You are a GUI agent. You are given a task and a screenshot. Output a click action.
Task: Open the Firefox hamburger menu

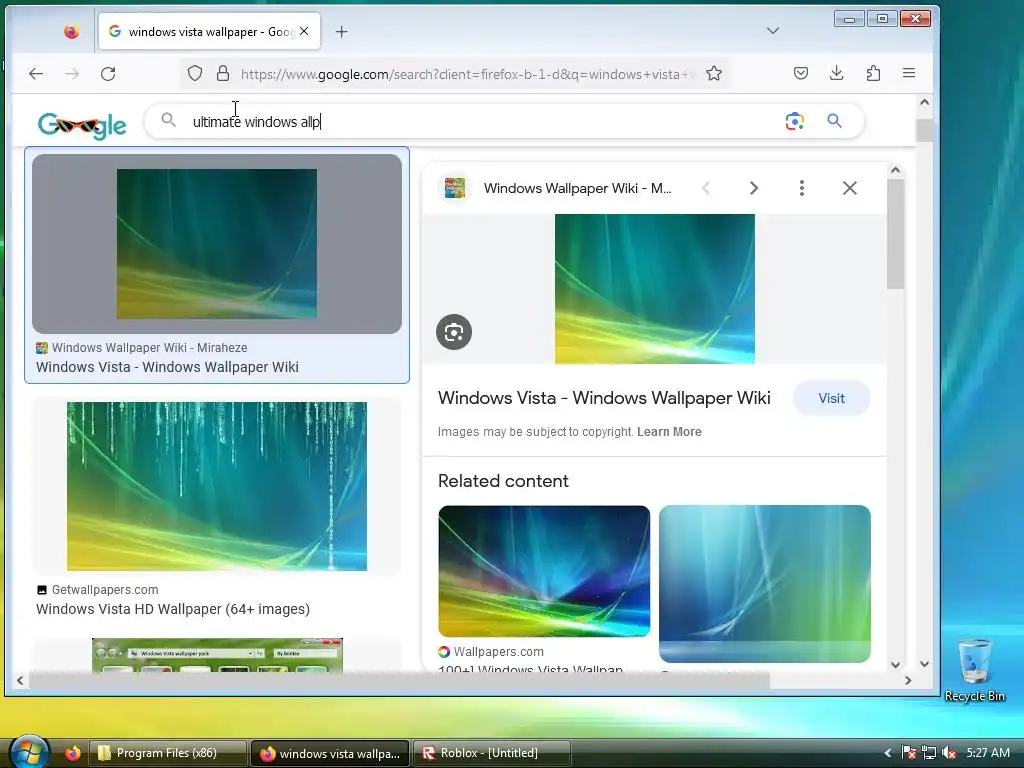tap(908, 73)
